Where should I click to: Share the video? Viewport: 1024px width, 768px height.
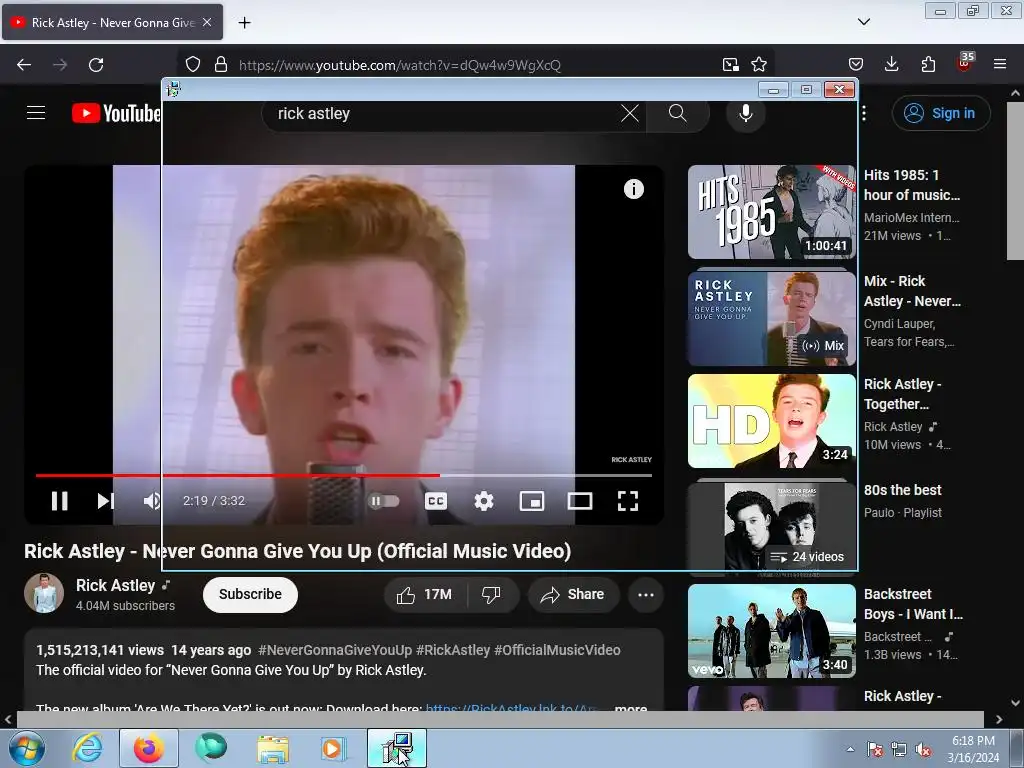pos(573,594)
